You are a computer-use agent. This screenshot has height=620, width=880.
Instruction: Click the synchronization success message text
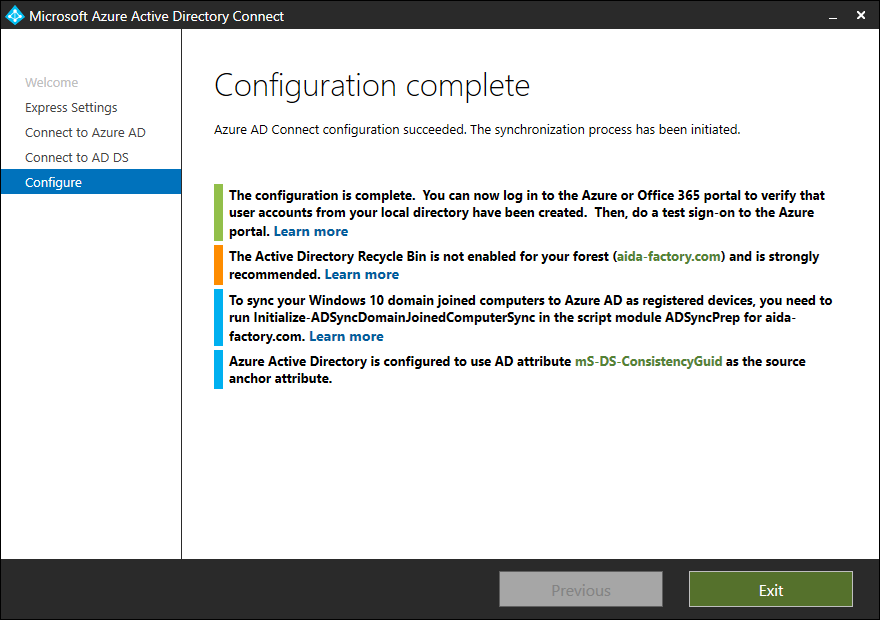[475, 129]
